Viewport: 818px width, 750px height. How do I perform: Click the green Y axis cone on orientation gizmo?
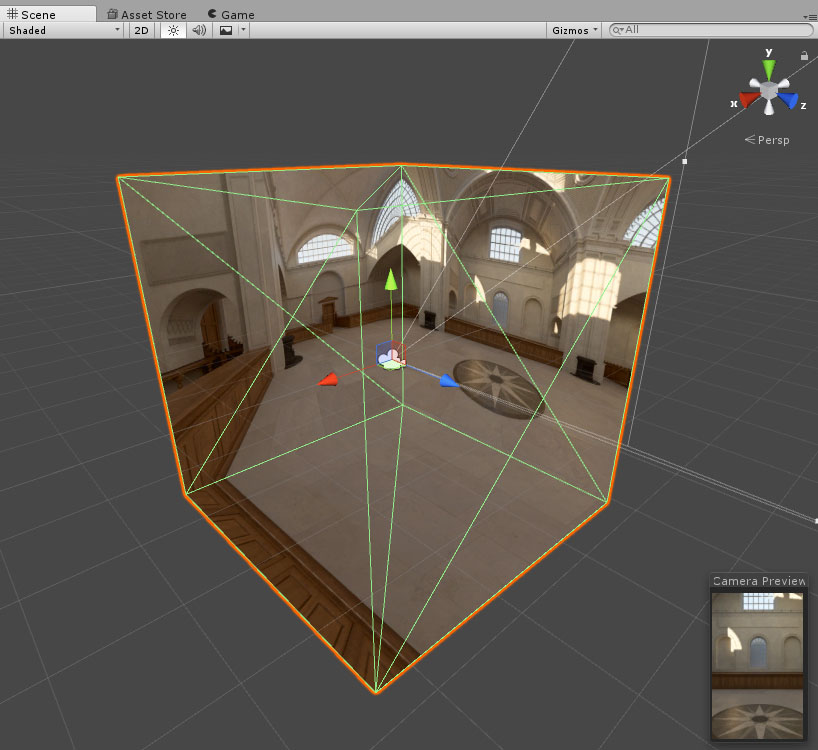768,68
